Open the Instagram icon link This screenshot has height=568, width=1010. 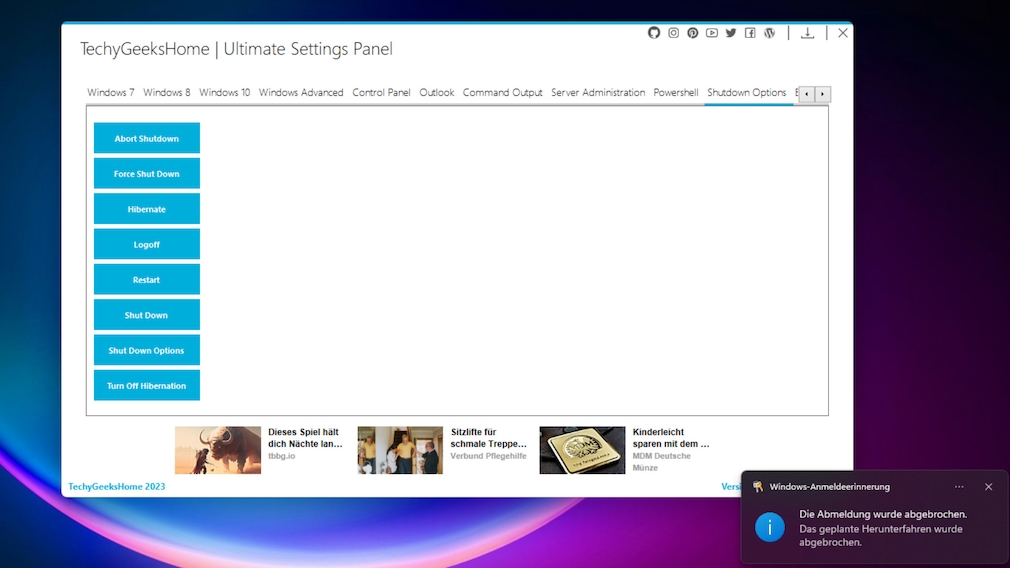pyautogui.click(x=673, y=33)
